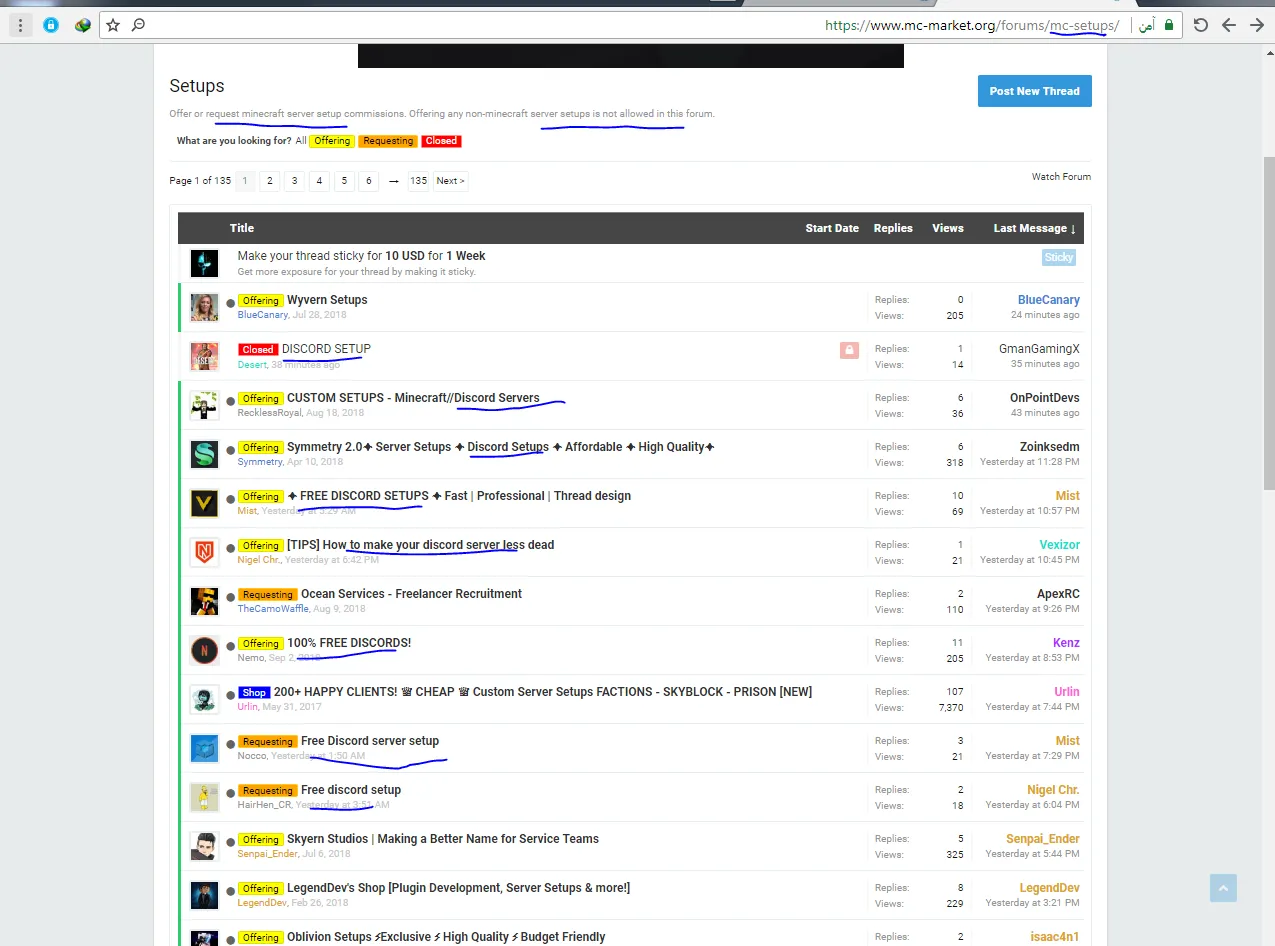This screenshot has height=946, width=1275.
Task: Reload the page using the refresh icon
Action: [x=1201, y=25]
